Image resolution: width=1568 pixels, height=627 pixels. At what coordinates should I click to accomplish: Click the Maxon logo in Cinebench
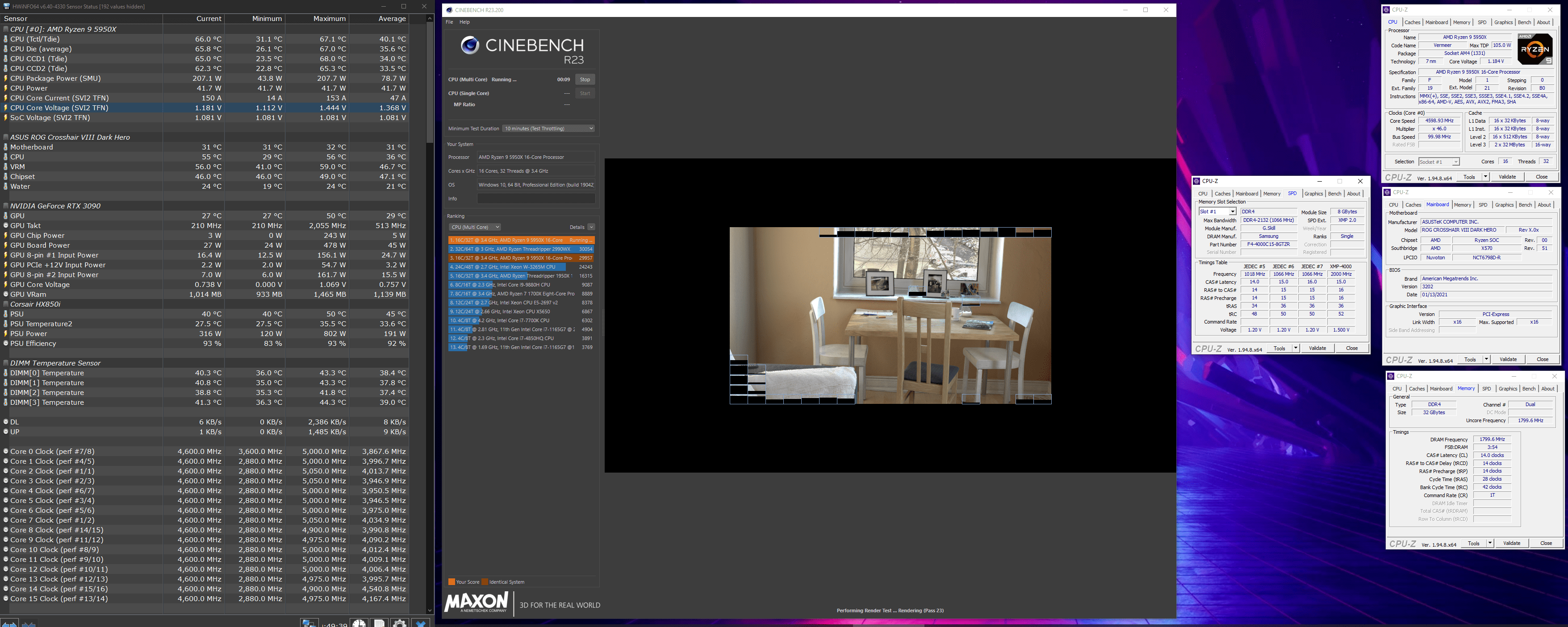click(x=476, y=602)
